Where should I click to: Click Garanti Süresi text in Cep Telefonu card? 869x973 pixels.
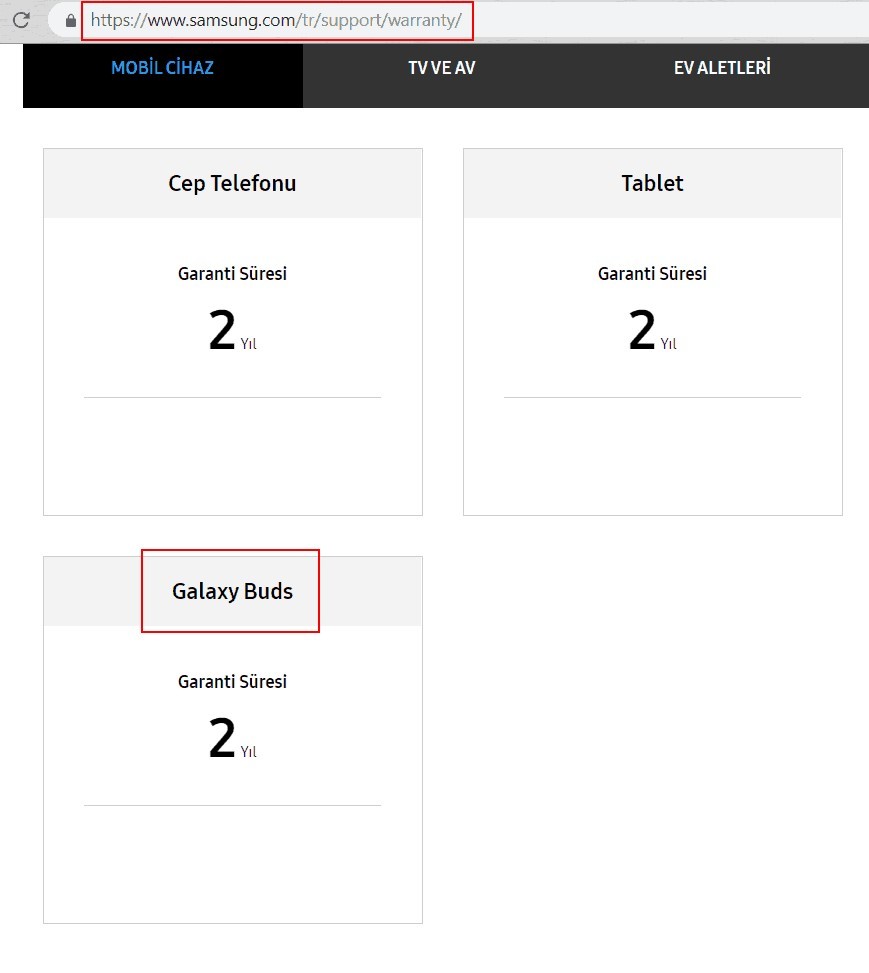[x=232, y=274]
